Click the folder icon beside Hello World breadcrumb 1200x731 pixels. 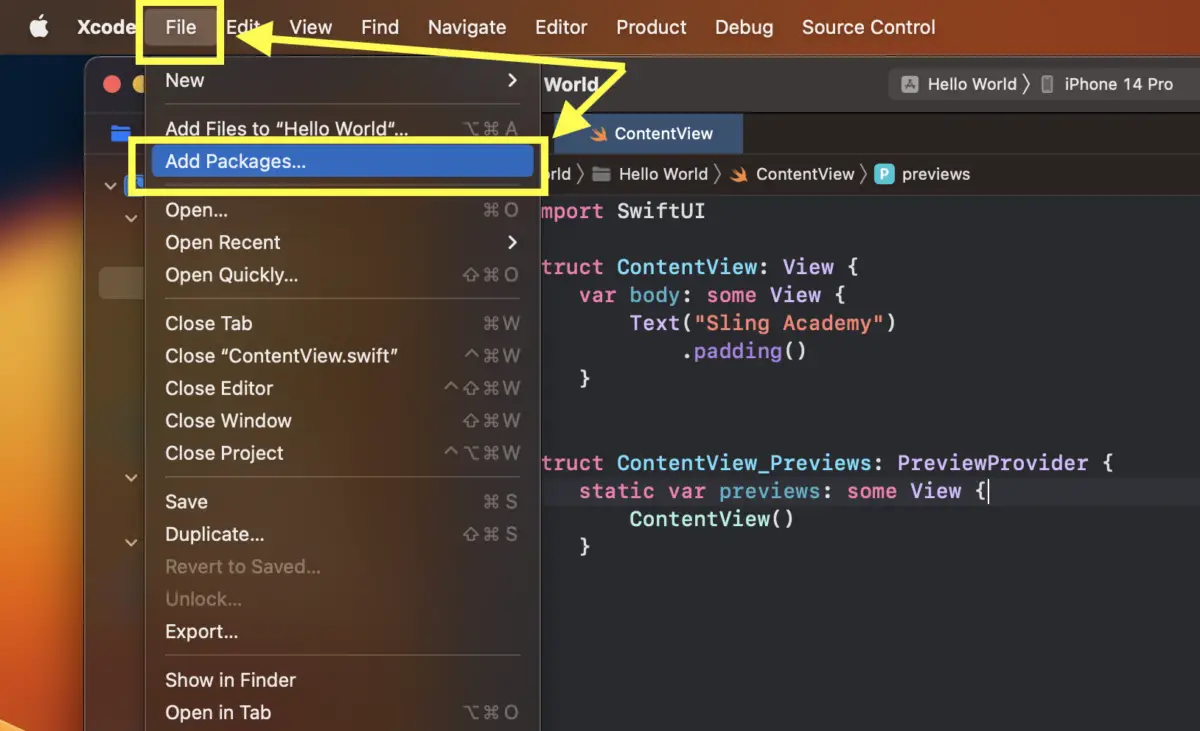pos(601,174)
